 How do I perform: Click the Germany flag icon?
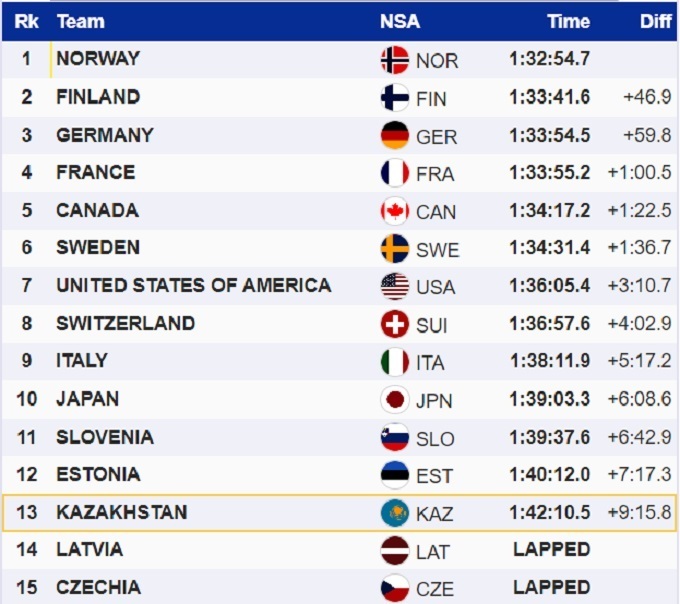pyautogui.click(x=395, y=135)
